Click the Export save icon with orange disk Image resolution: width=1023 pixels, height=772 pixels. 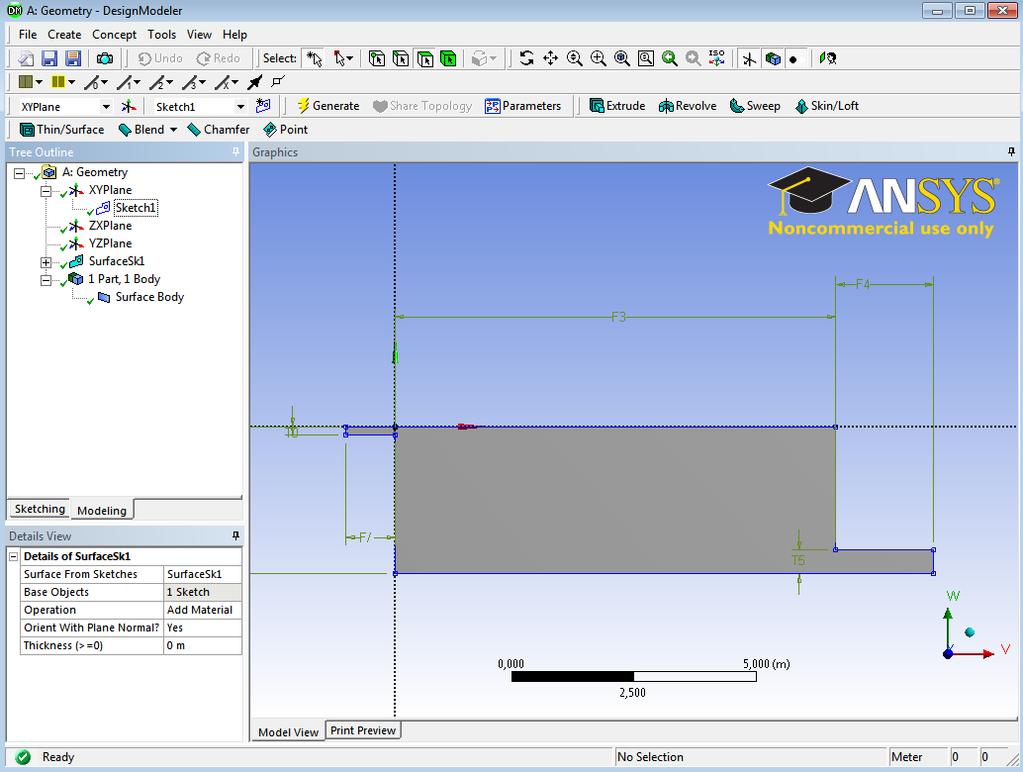click(73, 59)
